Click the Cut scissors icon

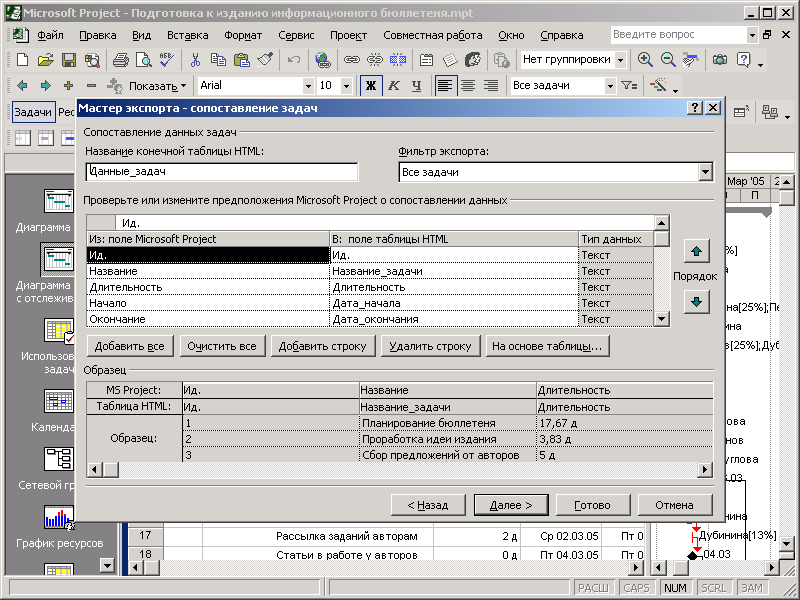click(195, 60)
